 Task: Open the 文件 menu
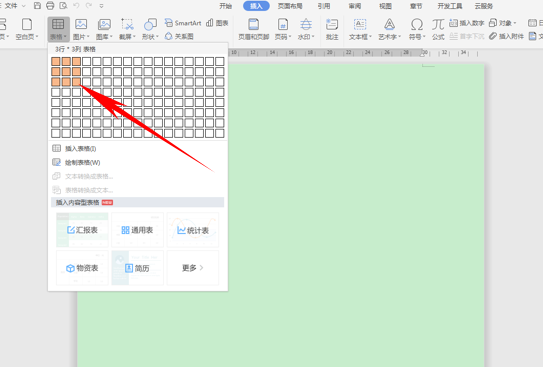[x=11, y=6]
